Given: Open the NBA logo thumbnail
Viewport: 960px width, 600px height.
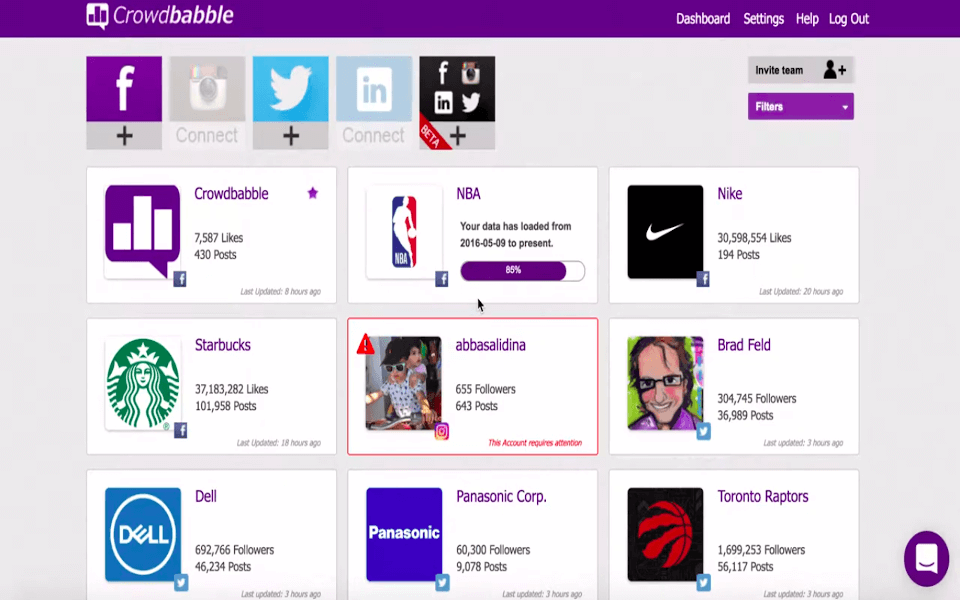Looking at the screenshot, I should point(404,232).
